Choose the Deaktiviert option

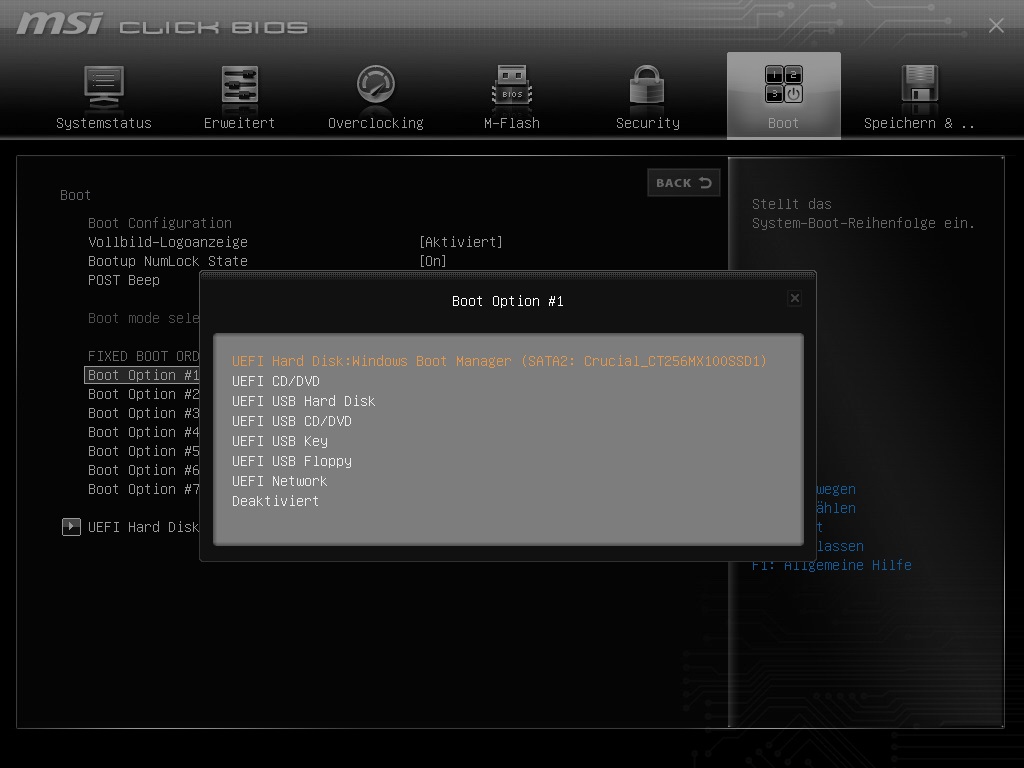(x=276, y=501)
